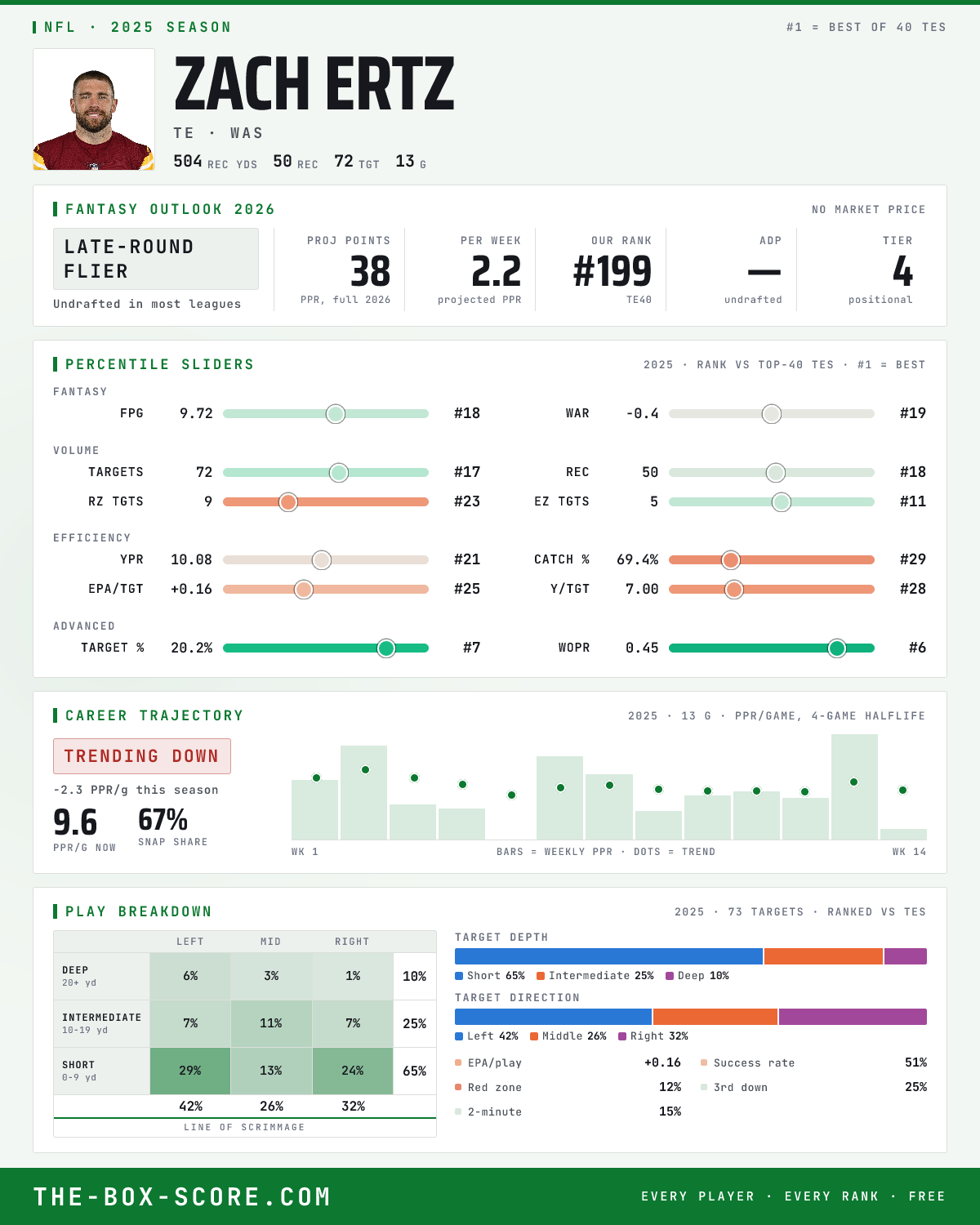The width and height of the screenshot is (980, 1225).
Task: Click the purple Right direction swatch
Action: (x=622, y=1036)
